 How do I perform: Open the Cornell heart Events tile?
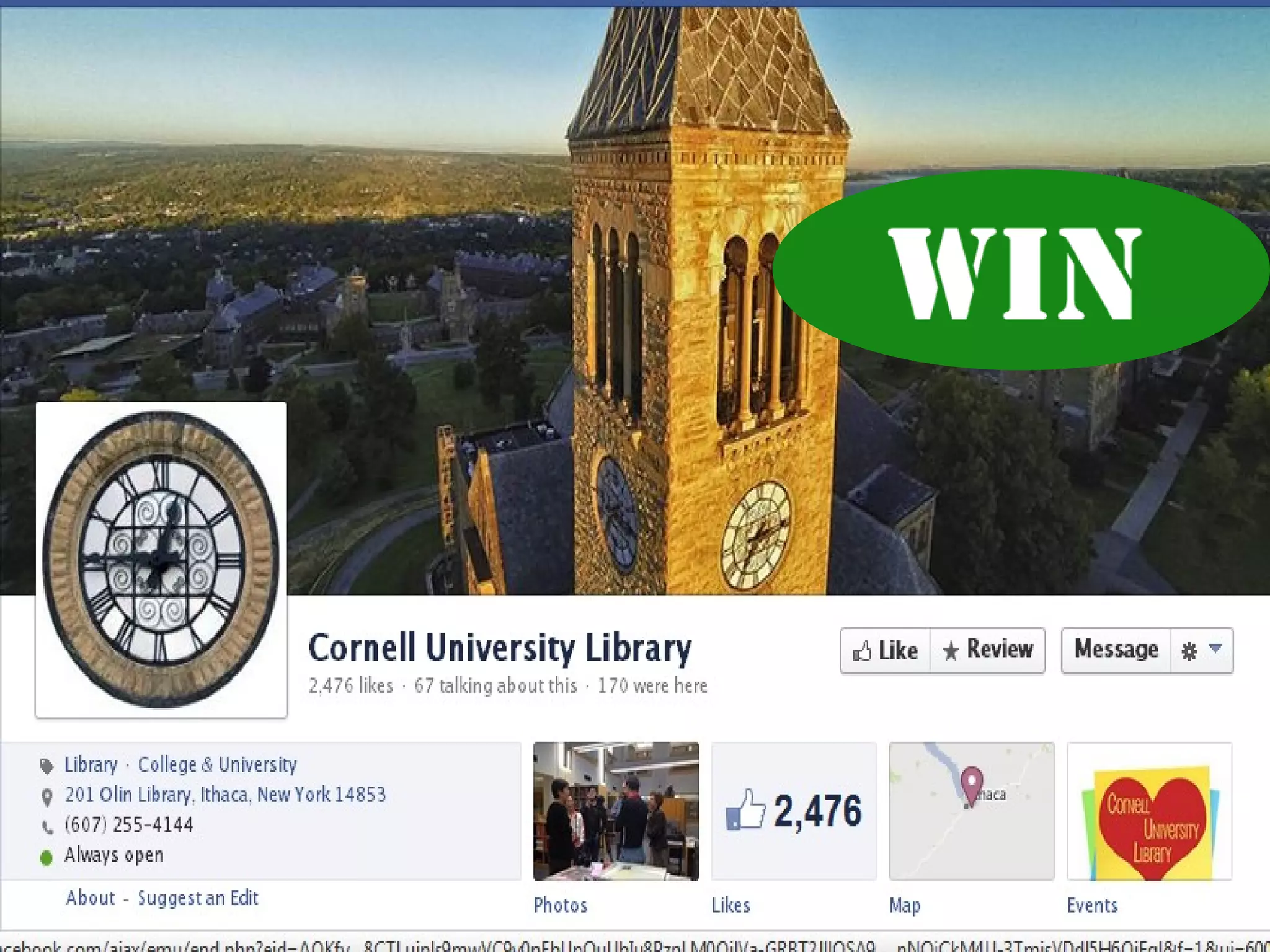pyautogui.click(x=1149, y=811)
